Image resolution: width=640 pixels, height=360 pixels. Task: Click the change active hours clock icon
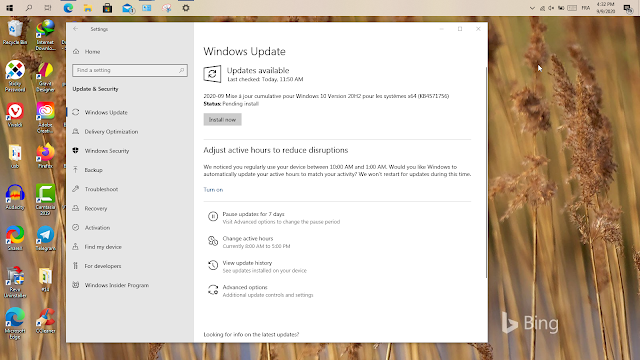213,241
